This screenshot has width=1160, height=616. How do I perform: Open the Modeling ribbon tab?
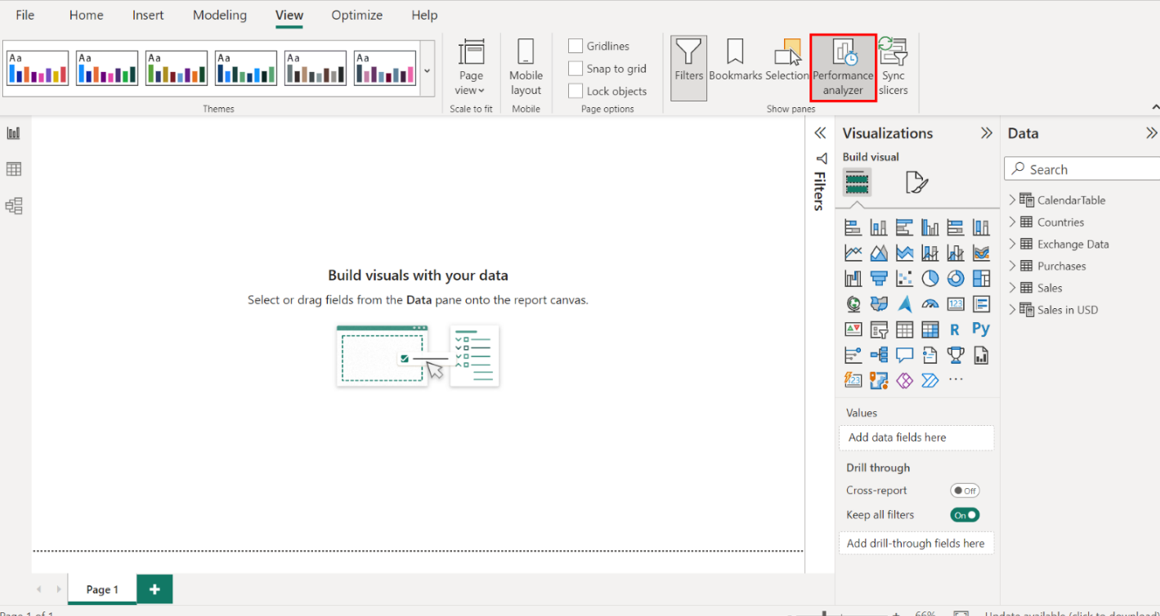(x=219, y=15)
